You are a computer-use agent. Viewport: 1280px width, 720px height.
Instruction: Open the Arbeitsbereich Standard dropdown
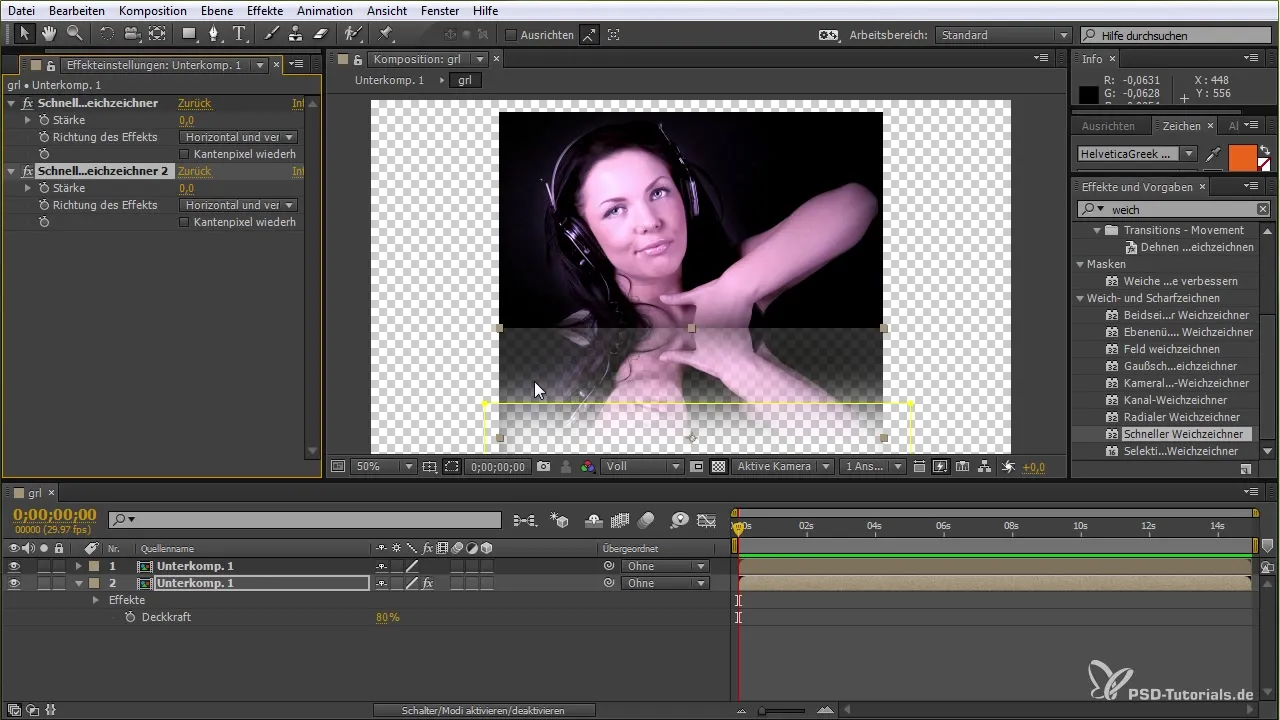(x=1004, y=35)
